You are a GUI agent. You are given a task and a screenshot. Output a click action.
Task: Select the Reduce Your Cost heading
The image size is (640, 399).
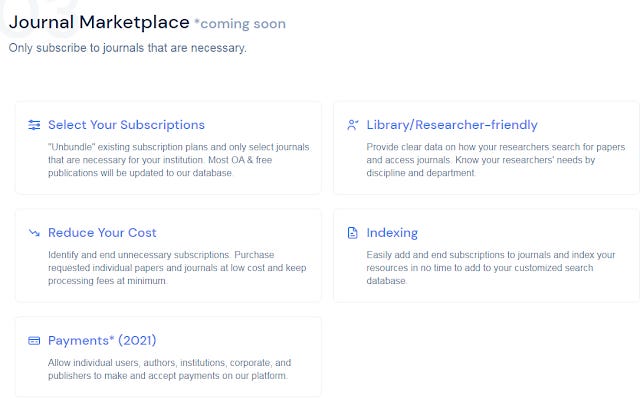tap(102, 233)
